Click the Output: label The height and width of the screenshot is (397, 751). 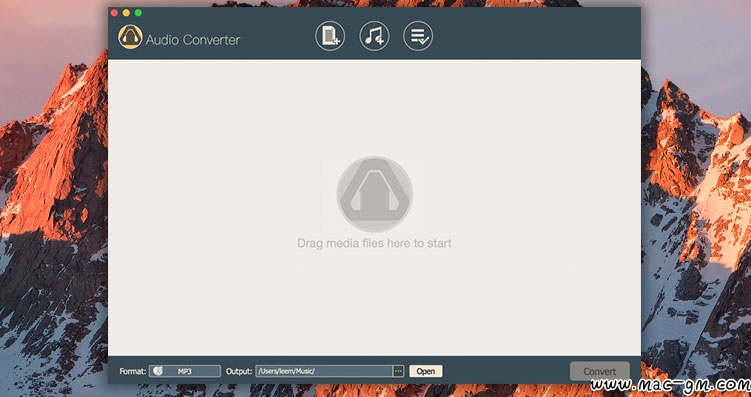tap(239, 371)
